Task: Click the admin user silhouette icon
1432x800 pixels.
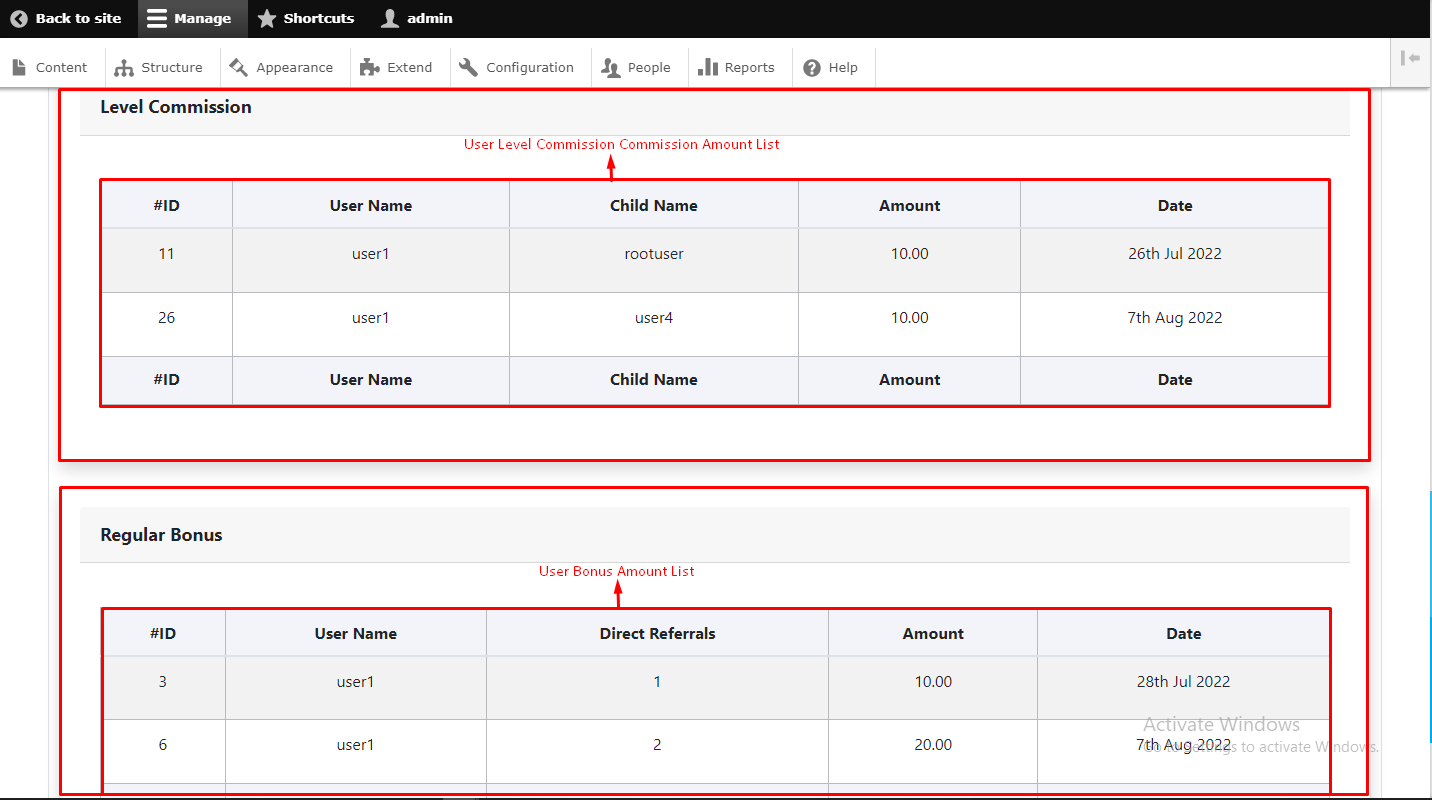Action: [x=390, y=19]
